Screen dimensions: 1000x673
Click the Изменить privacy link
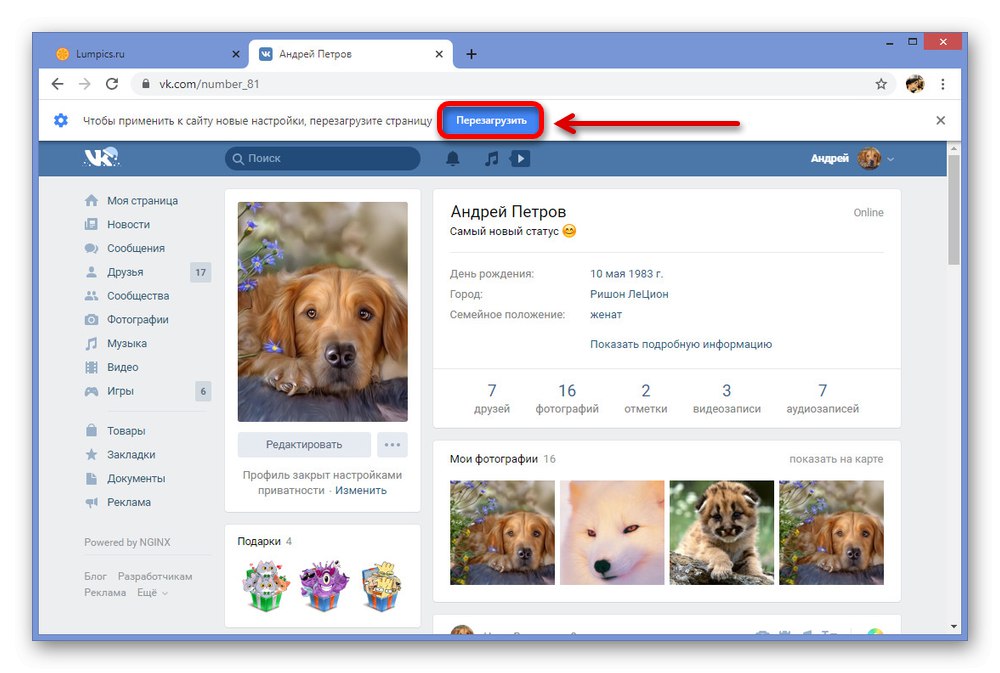(x=361, y=490)
